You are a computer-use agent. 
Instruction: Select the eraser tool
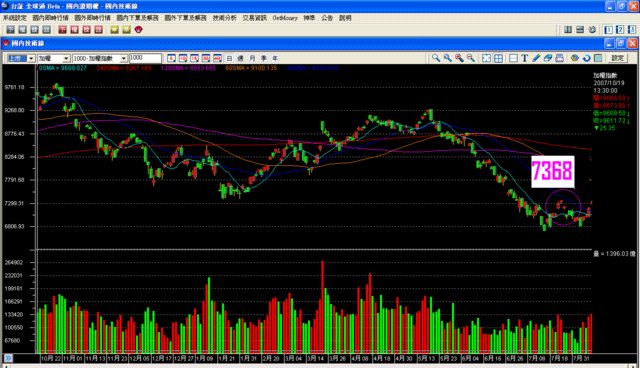click(x=547, y=58)
